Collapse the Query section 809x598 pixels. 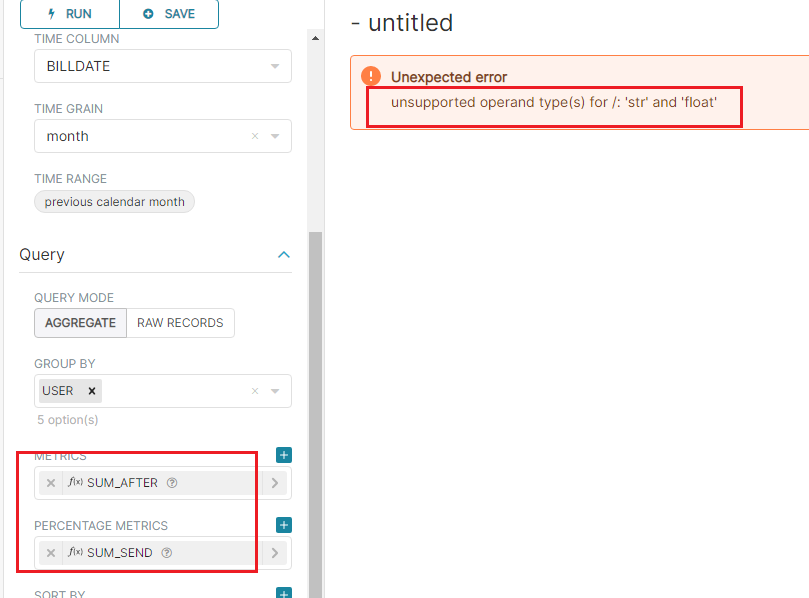pos(283,254)
